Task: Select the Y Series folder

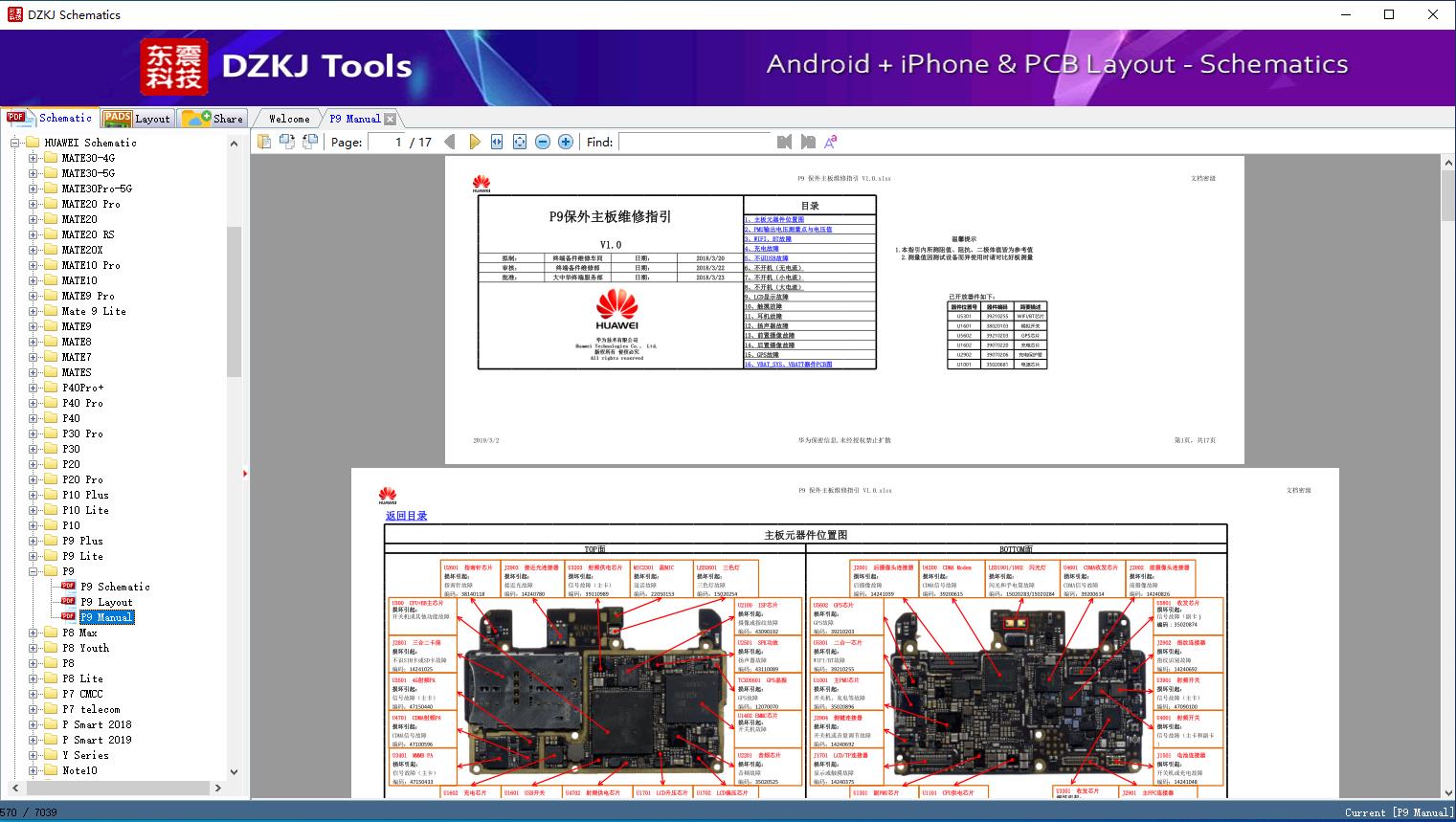Action: tap(85, 755)
